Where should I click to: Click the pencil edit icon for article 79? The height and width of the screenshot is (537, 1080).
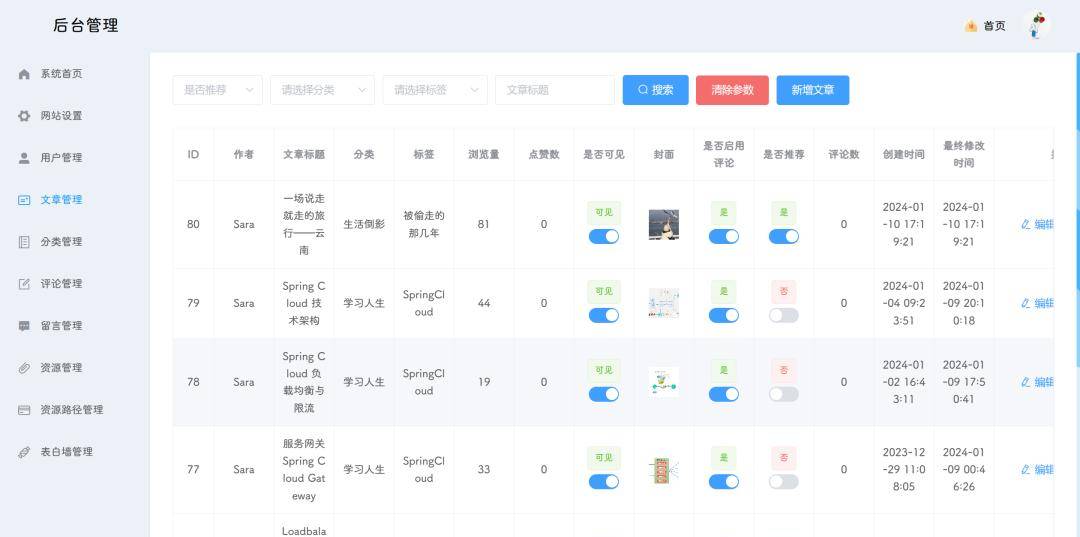(1026, 303)
